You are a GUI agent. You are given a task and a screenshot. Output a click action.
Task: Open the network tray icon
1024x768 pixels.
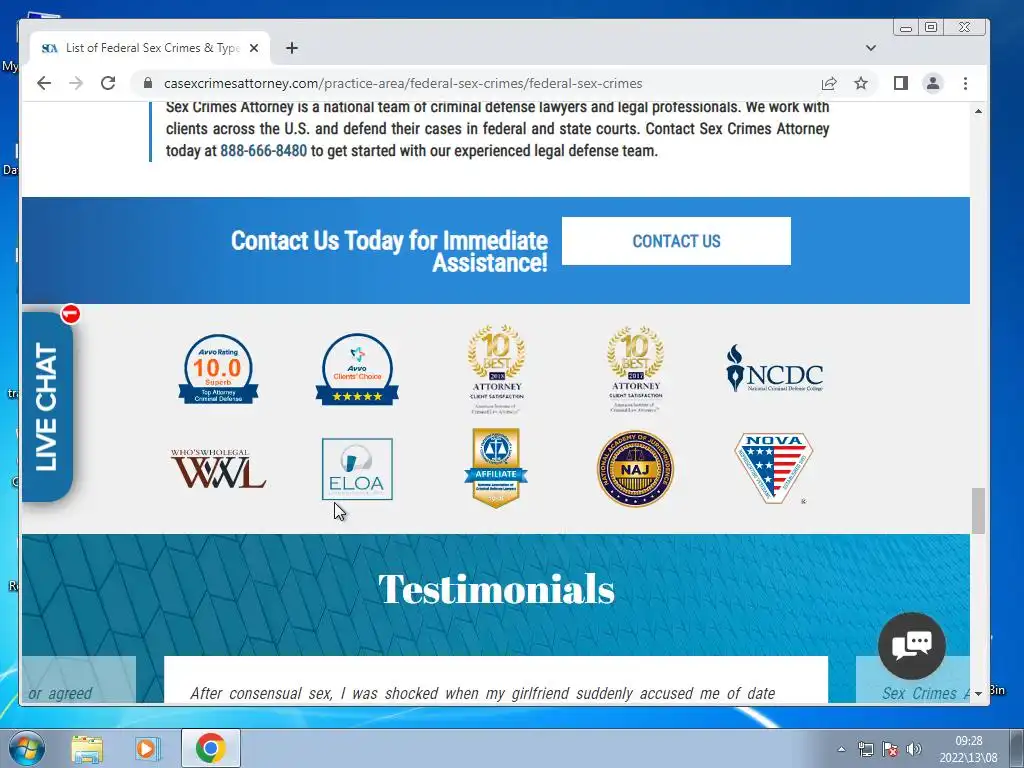pyautogui.click(x=865, y=749)
